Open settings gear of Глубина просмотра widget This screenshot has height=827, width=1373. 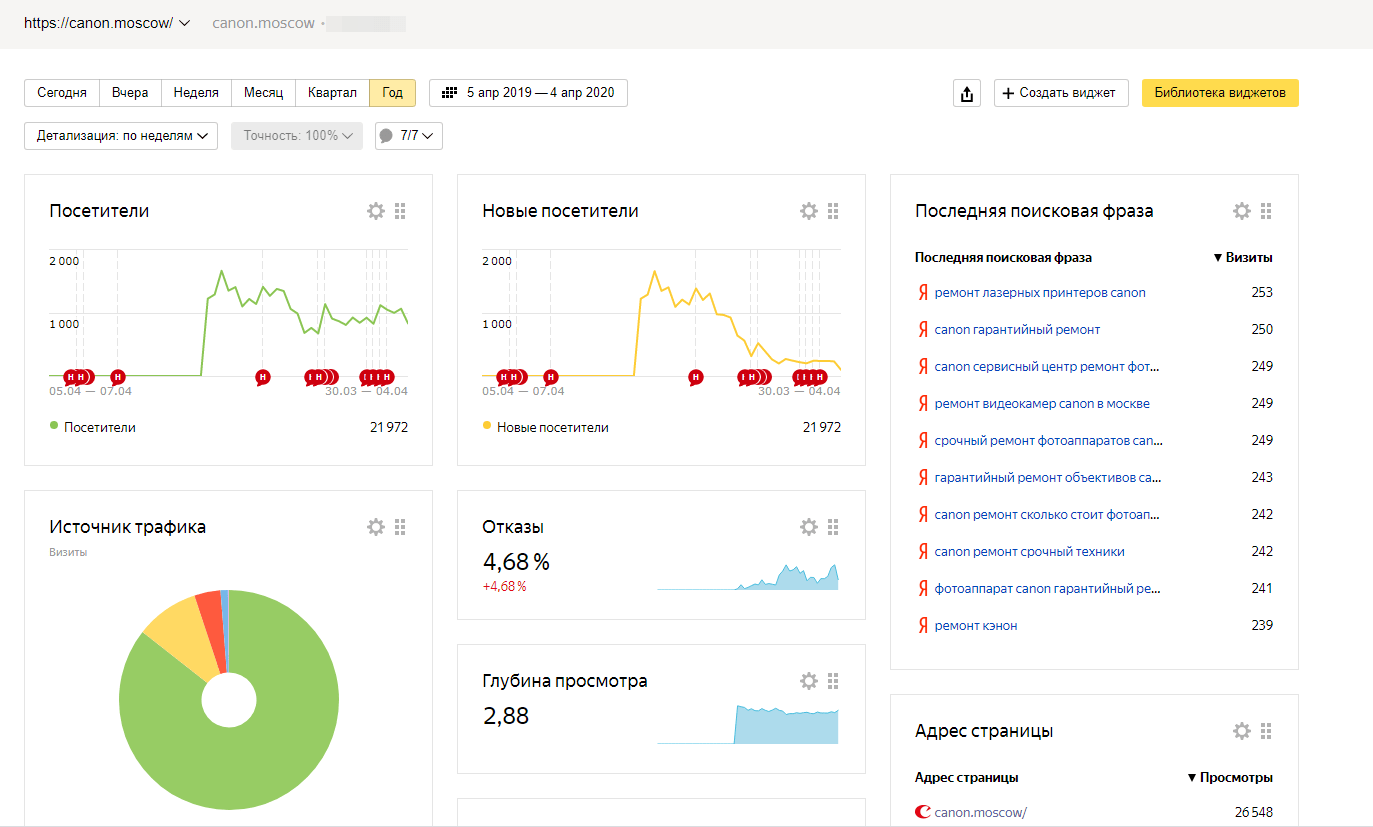808,681
